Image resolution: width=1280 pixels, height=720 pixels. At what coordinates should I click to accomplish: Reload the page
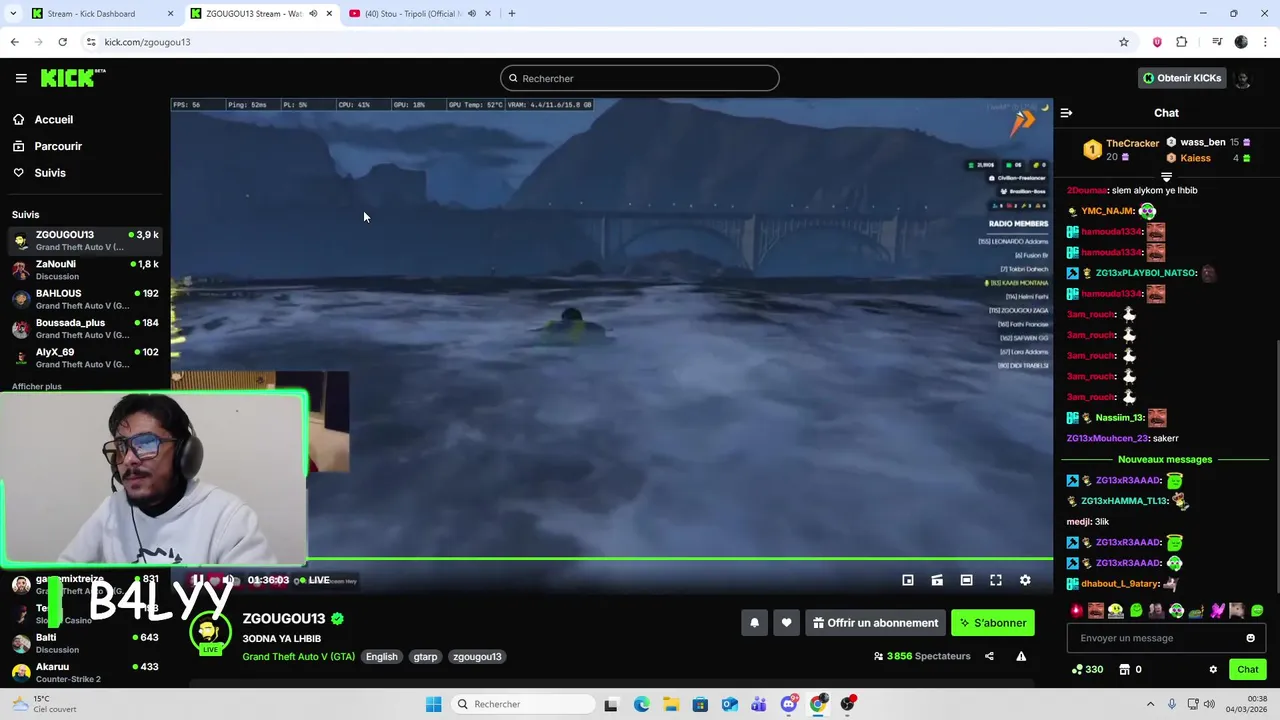point(62,42)
